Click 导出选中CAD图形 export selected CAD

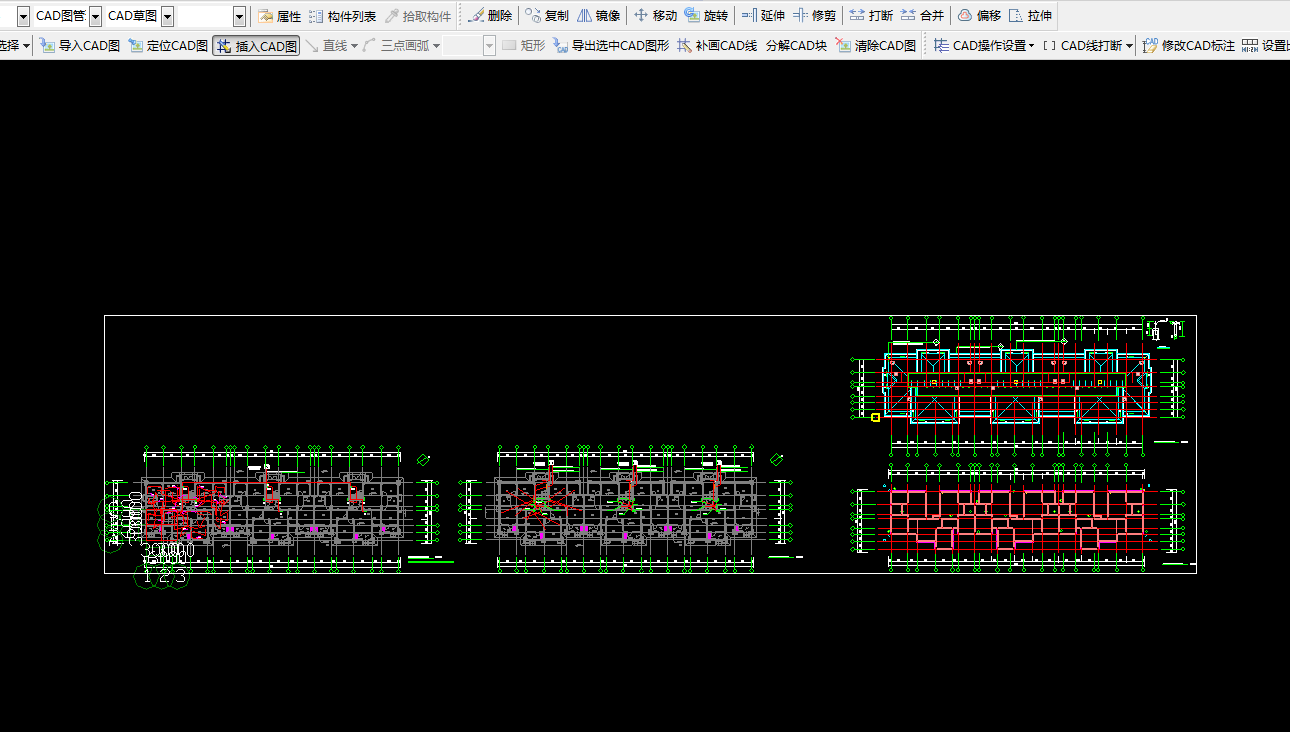[611, 46]
